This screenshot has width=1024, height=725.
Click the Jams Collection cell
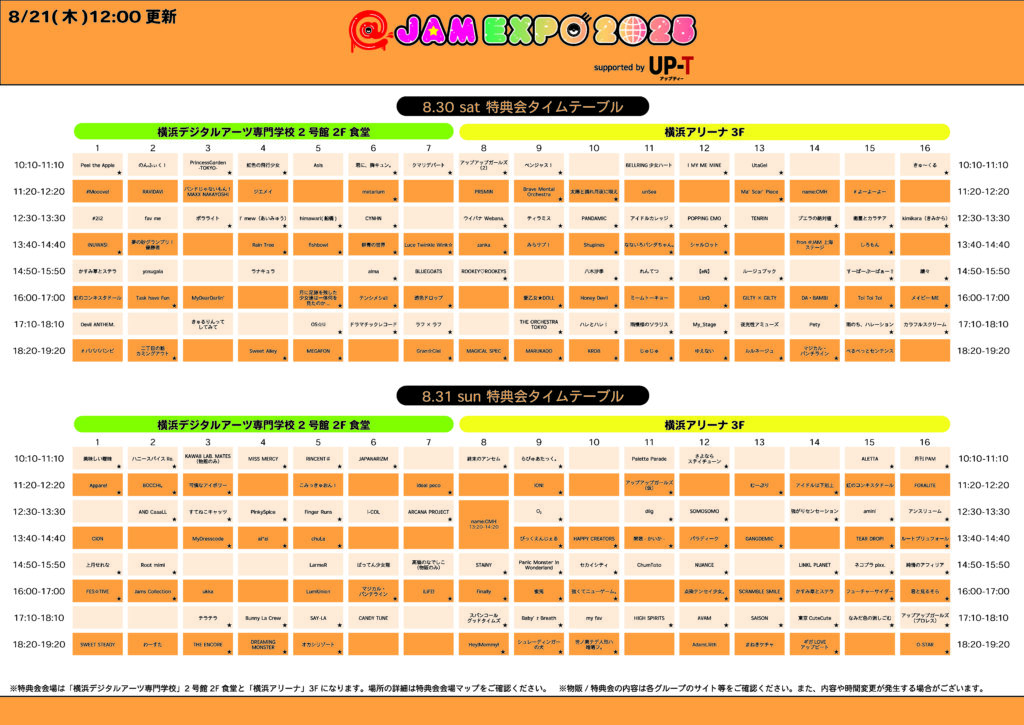pos(152,591)
